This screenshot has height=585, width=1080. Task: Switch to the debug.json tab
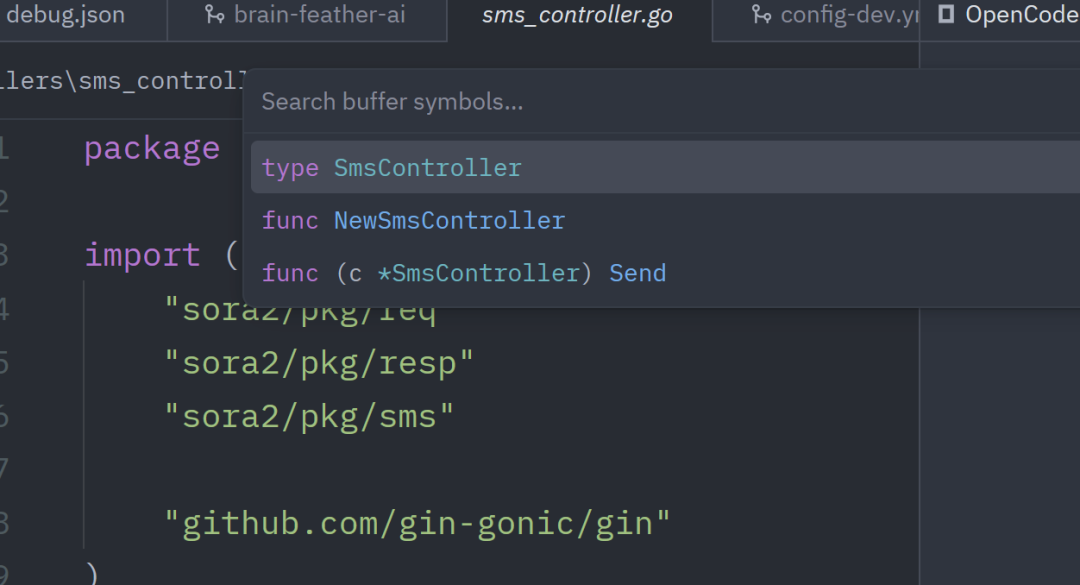point(65,14)
